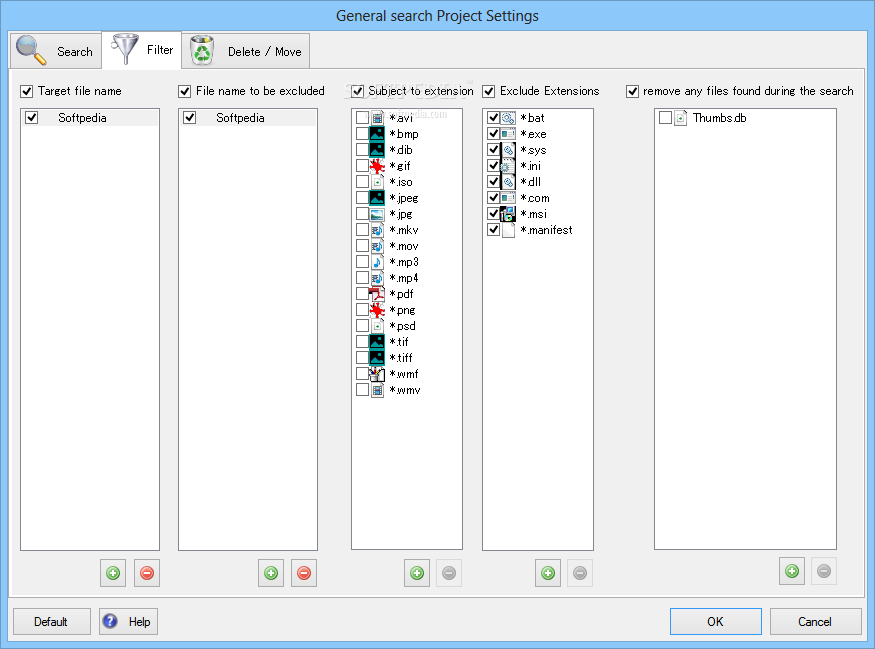Select the *.iso extension row

click(407, 182)
